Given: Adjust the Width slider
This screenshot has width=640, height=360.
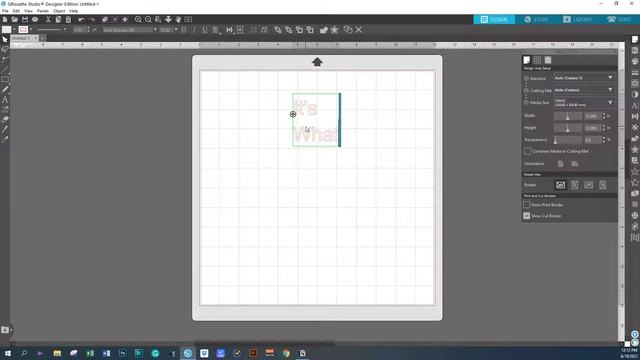Looking at the screenshot, I should point(567,116).
